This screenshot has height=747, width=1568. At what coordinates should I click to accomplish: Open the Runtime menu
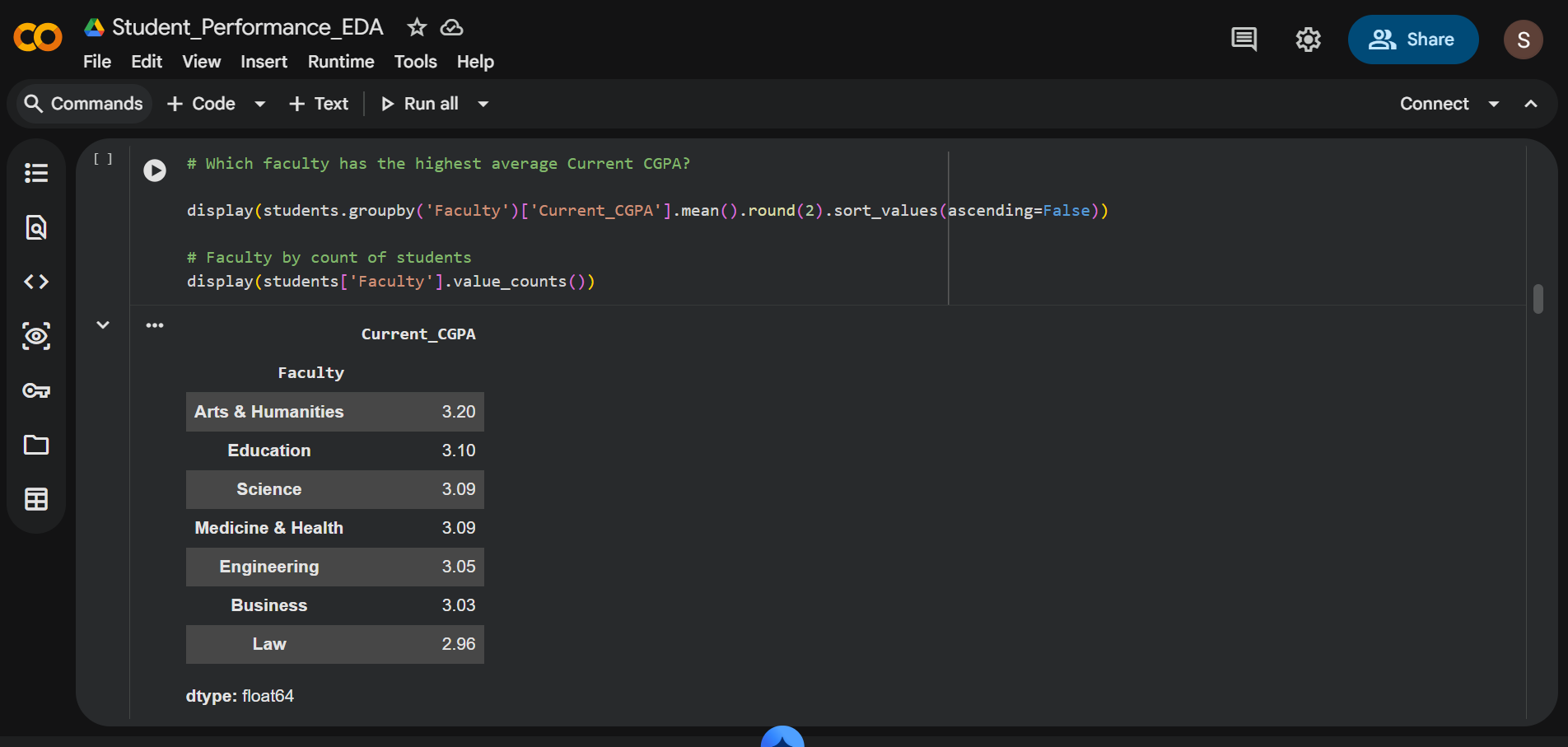coord(341,62)
